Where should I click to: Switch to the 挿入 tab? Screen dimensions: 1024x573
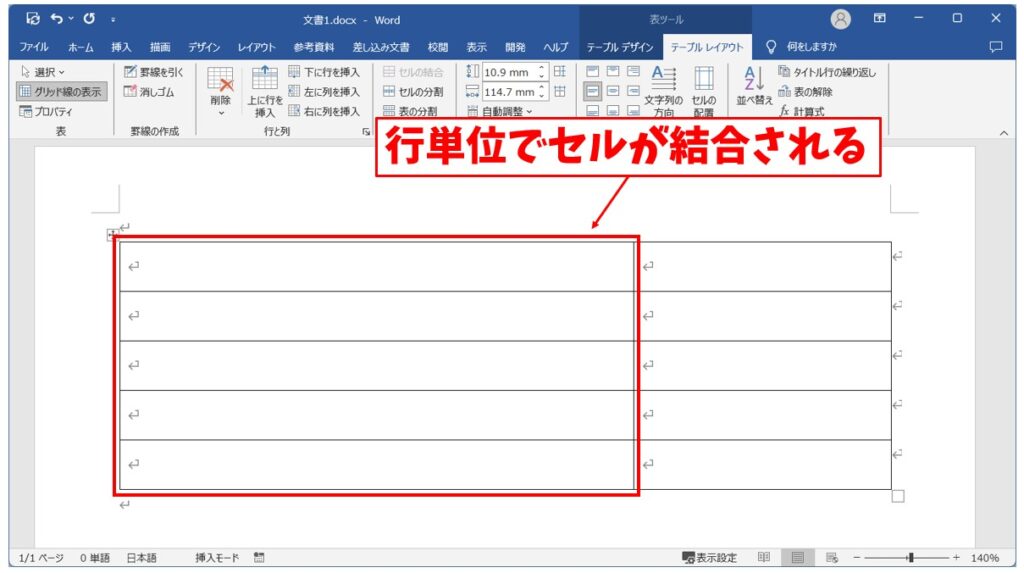click(x=121, y=47)
